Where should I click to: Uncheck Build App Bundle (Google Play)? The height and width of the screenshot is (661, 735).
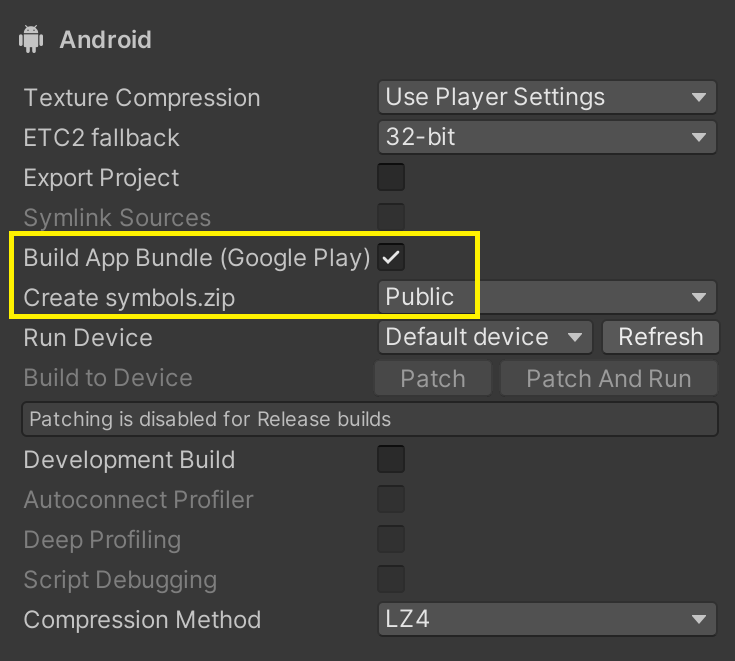(391, 257)
